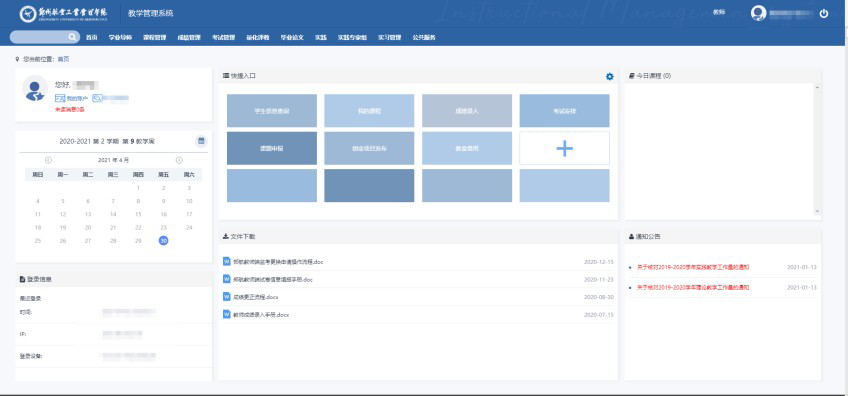848x396 pixels.
Task: Open the user avatar icon at top right
Action: [759, 14]
